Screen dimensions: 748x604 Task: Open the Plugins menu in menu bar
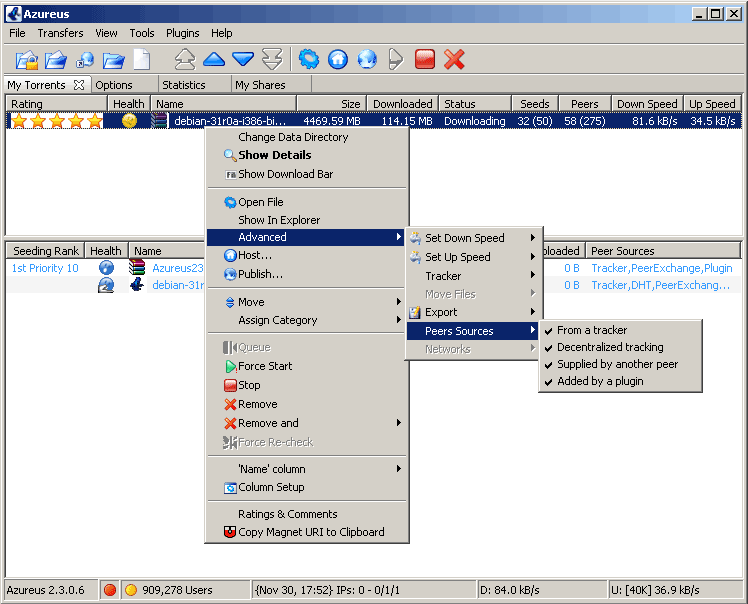183,33
